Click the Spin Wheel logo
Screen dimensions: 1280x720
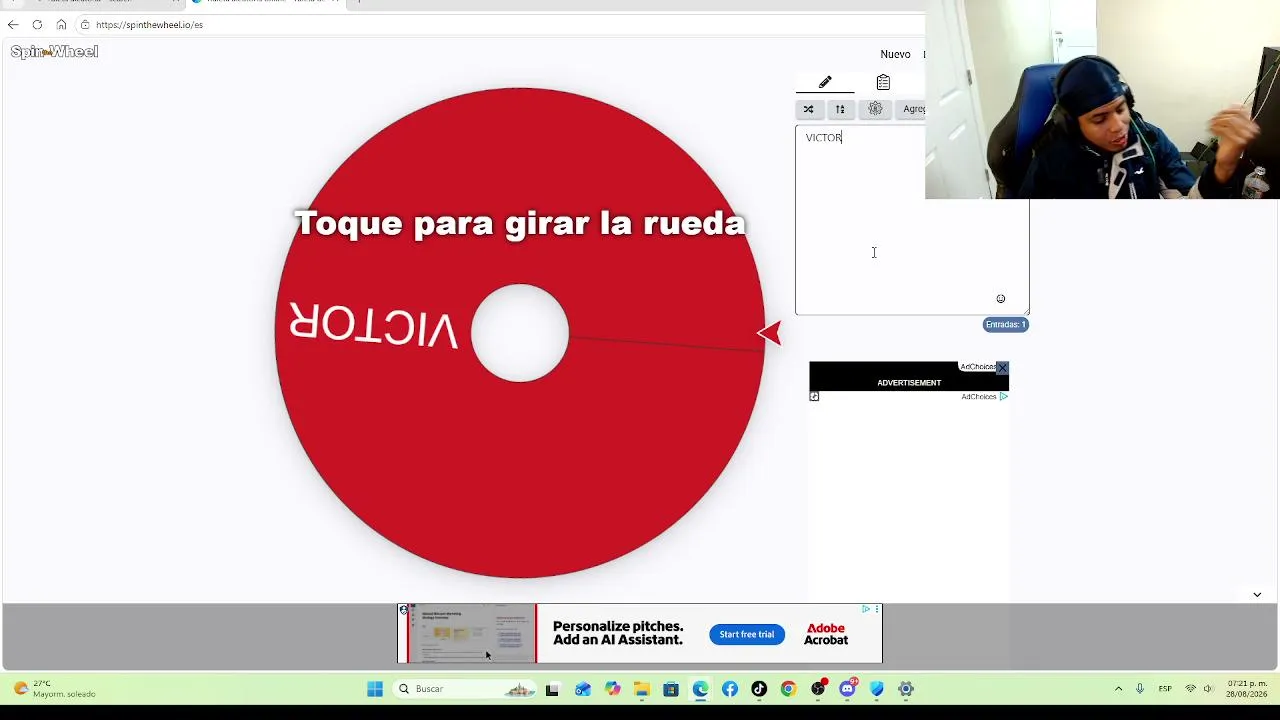pos(54,51)
